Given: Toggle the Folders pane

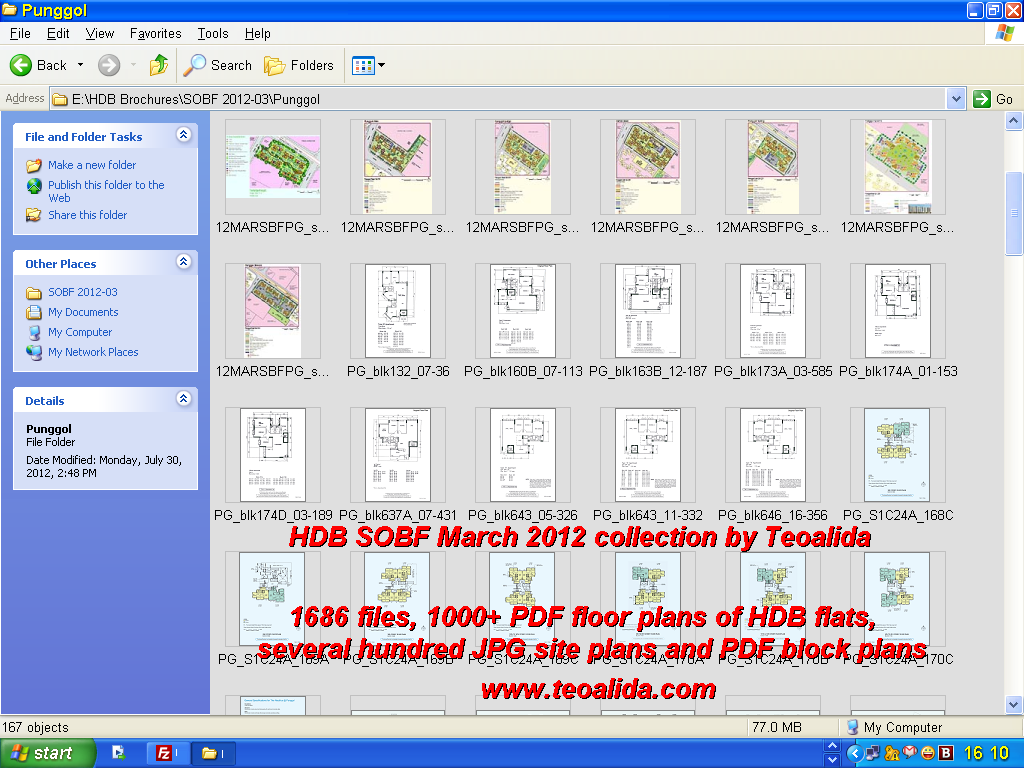Looking at the screenshot, I should point(298,65).
